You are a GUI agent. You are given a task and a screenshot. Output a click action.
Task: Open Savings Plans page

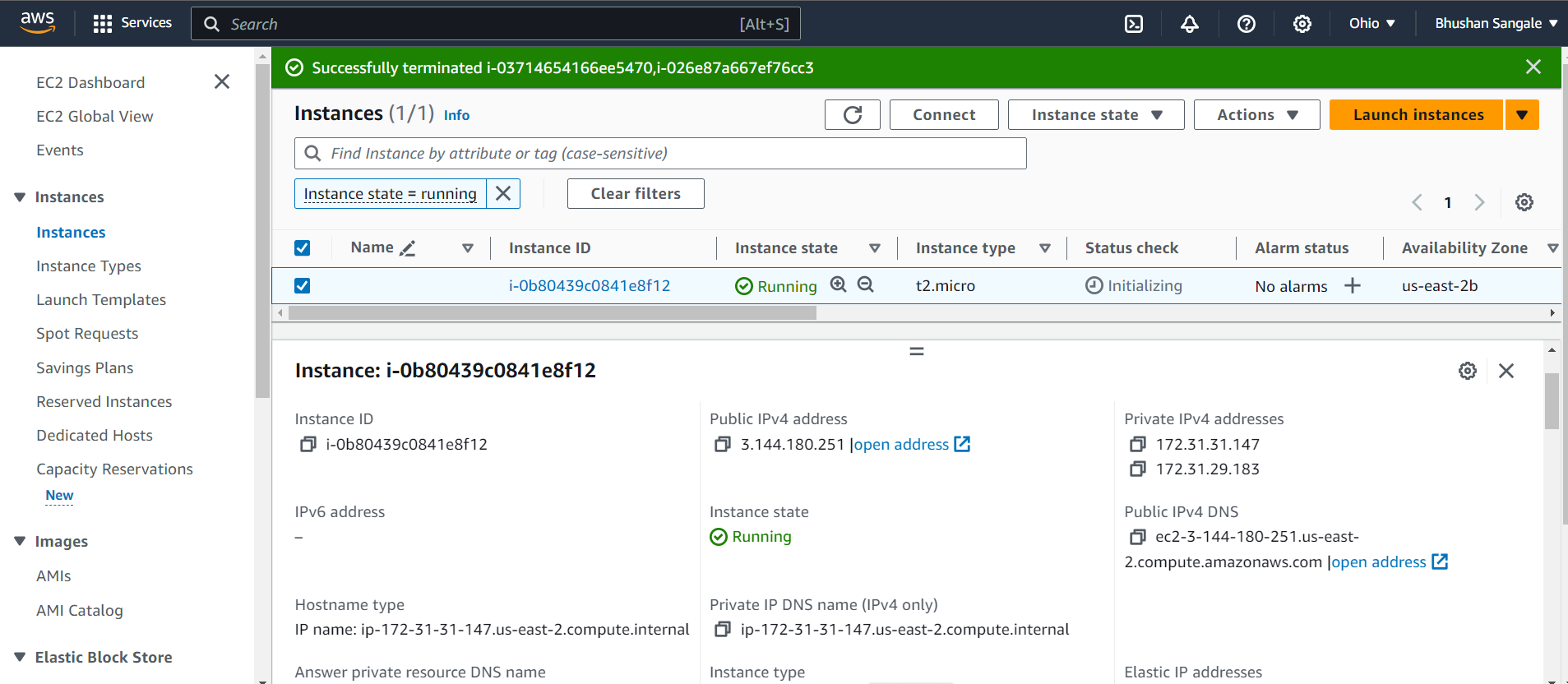point(85,367)
